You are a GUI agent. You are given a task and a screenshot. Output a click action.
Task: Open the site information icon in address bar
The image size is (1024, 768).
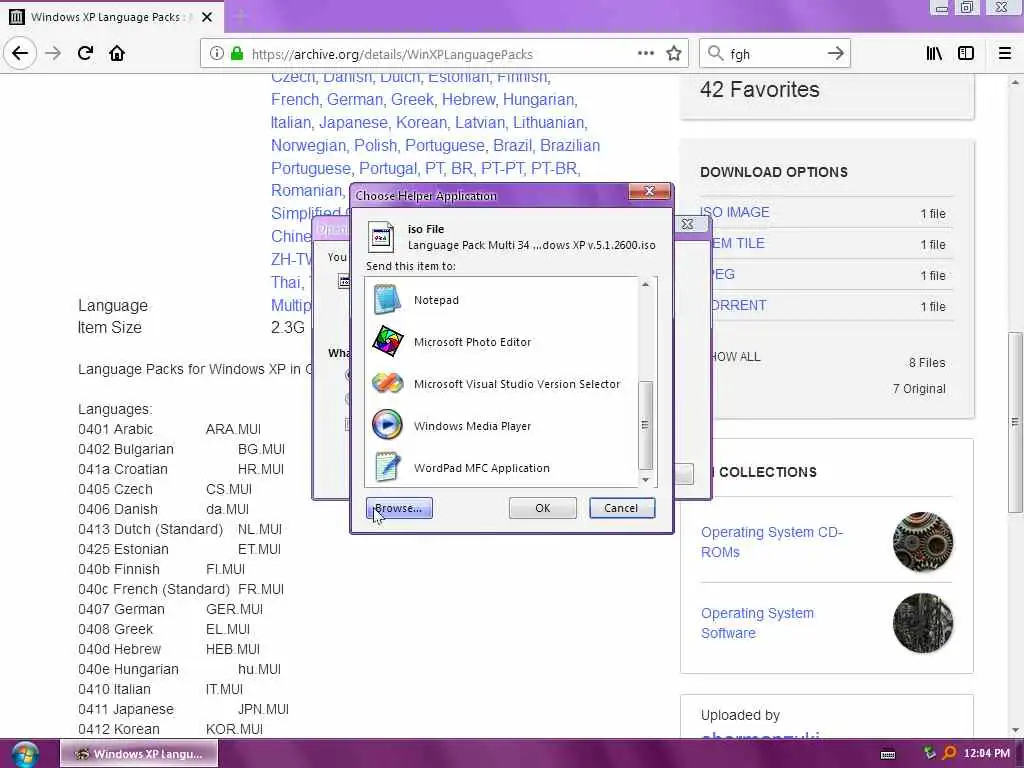216,54
